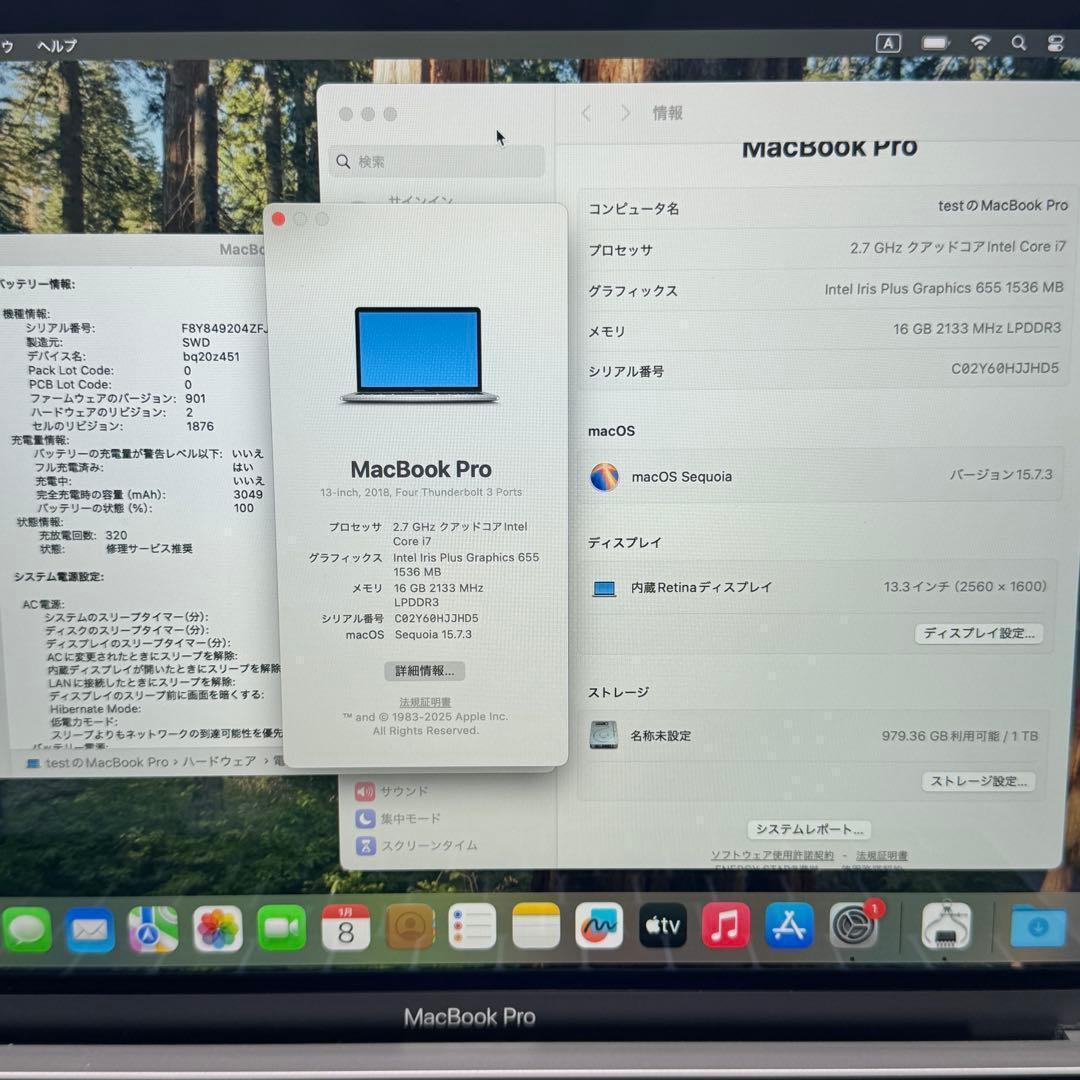The width and height of the screenshot is (1080, 1080).
Task: Select the 内蔵Retinaディスプレイ display icon
Action: [x=604, y=588]
